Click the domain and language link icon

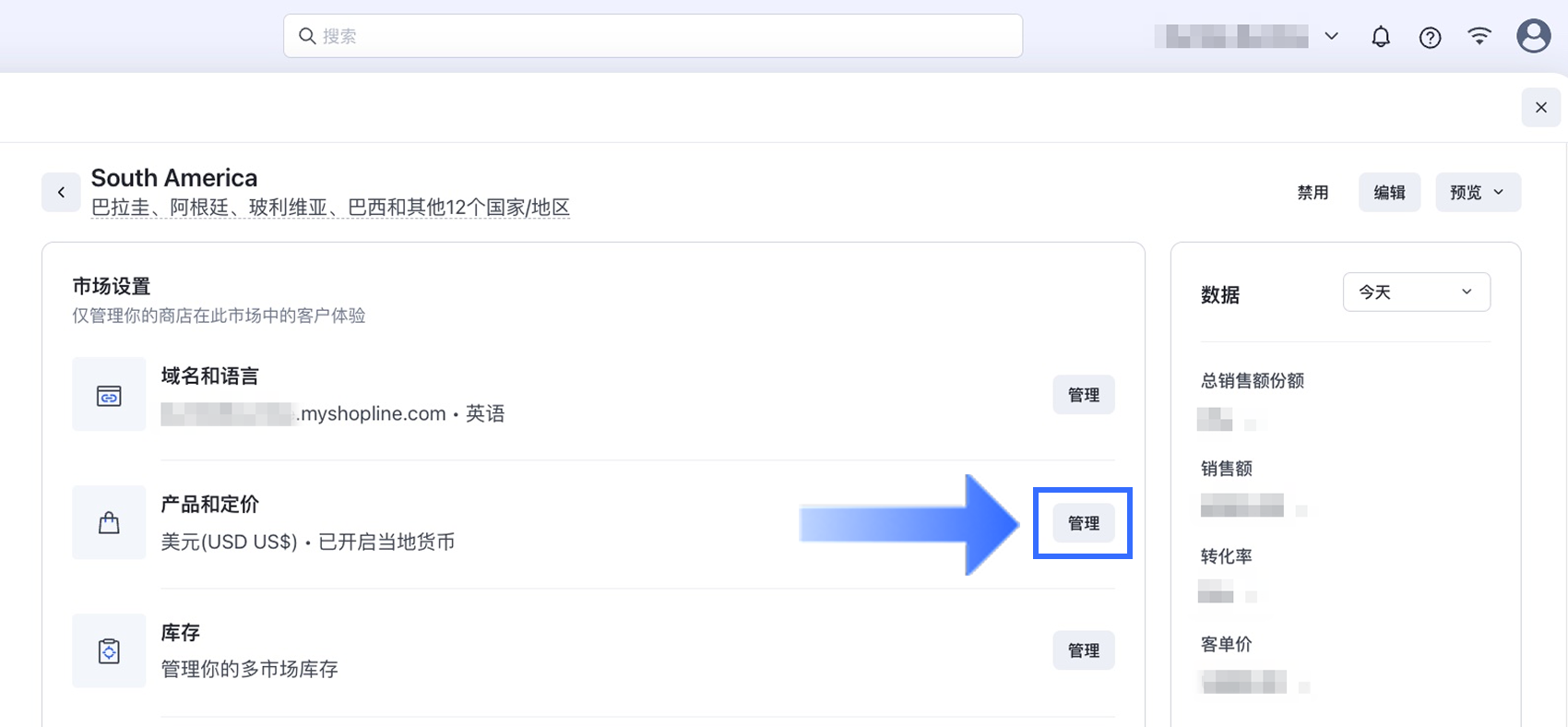[x=109, y=395]
